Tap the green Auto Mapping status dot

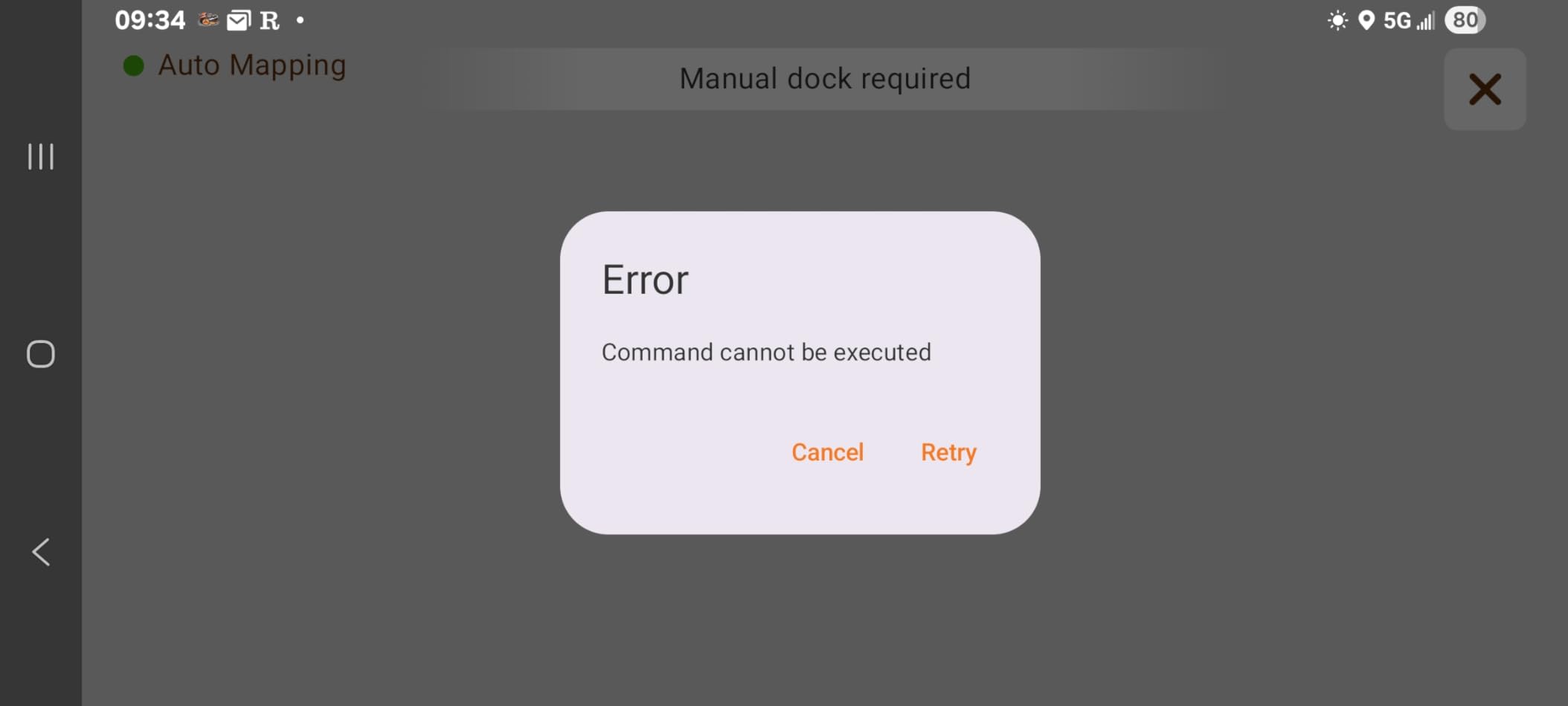point(133,65)
